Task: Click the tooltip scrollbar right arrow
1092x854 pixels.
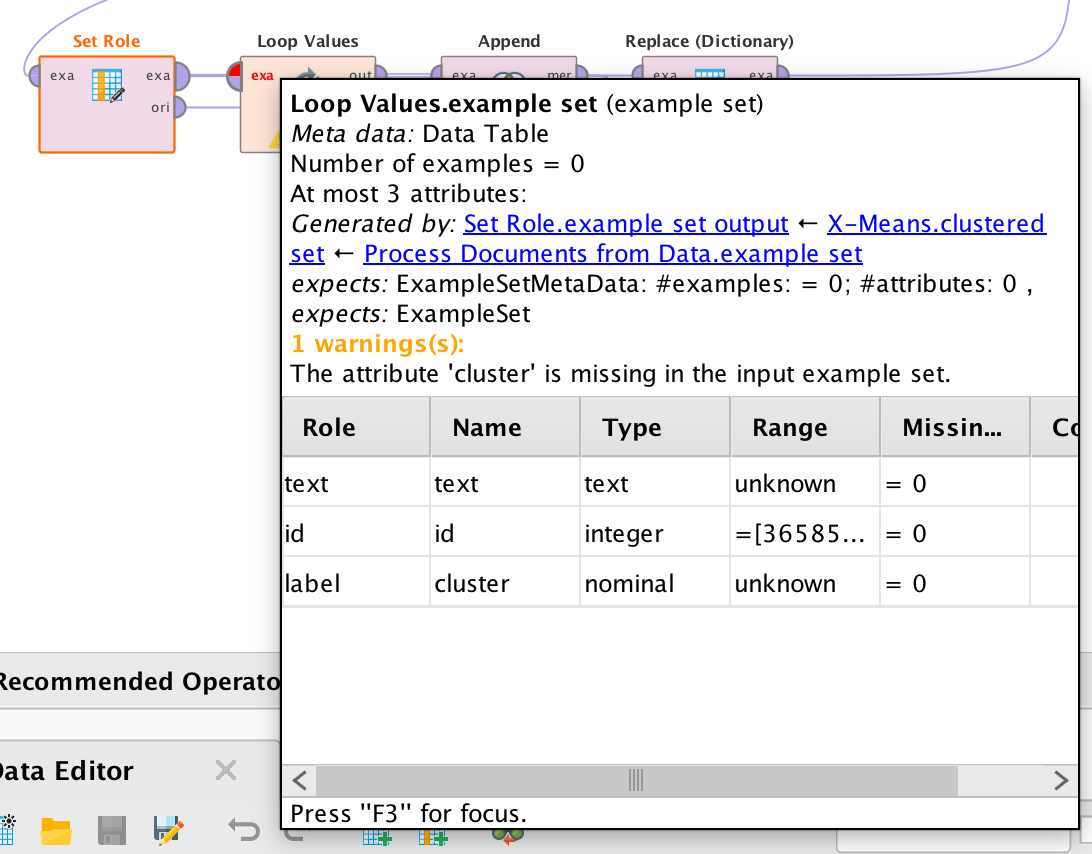Action: [1062, 780]
